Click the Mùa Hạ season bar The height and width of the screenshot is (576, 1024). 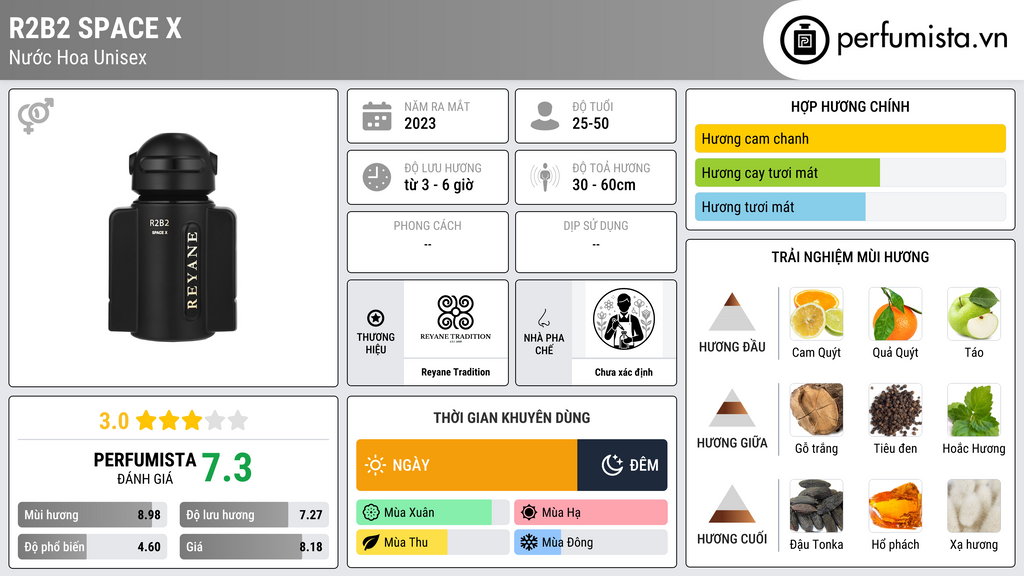pyautogui.click(x=591, y=513)
